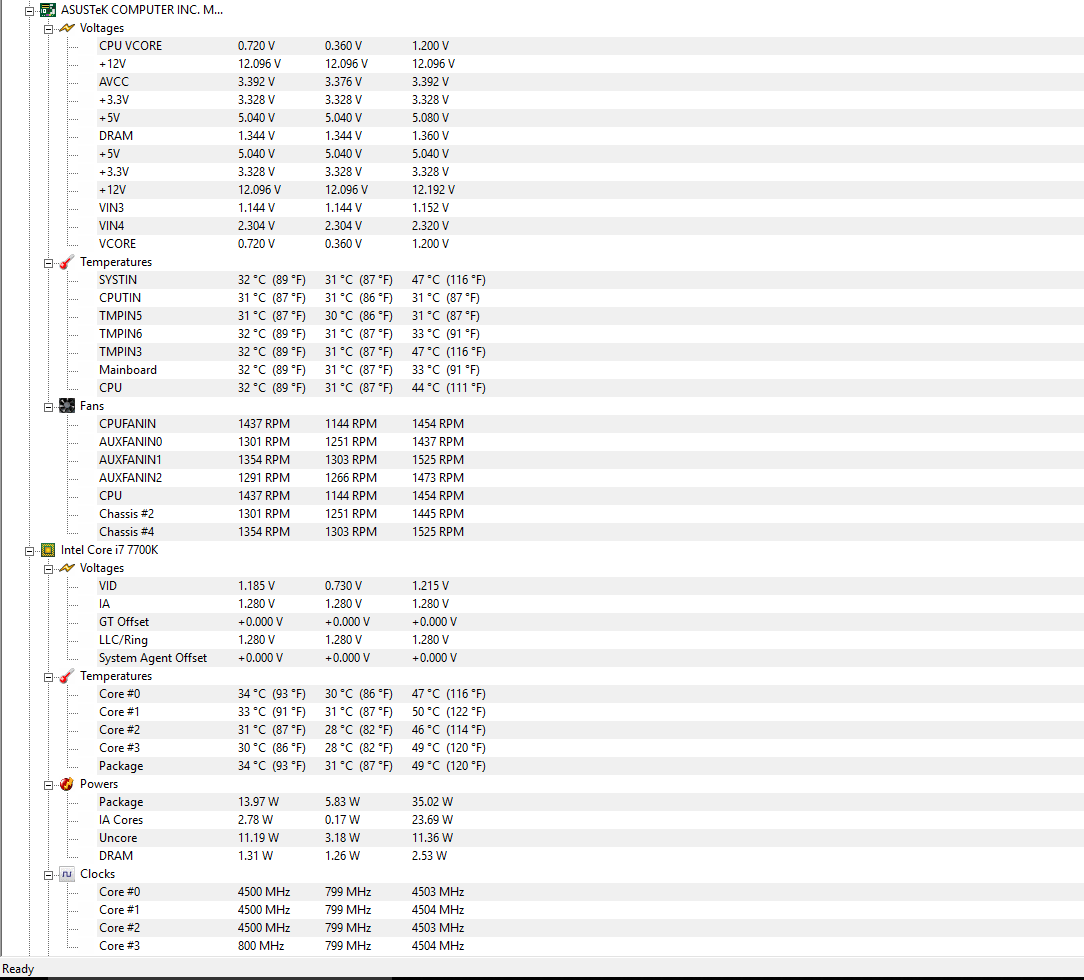
Task: Click the DRAM voltage row label at 1.344 V
Action: 115,135
